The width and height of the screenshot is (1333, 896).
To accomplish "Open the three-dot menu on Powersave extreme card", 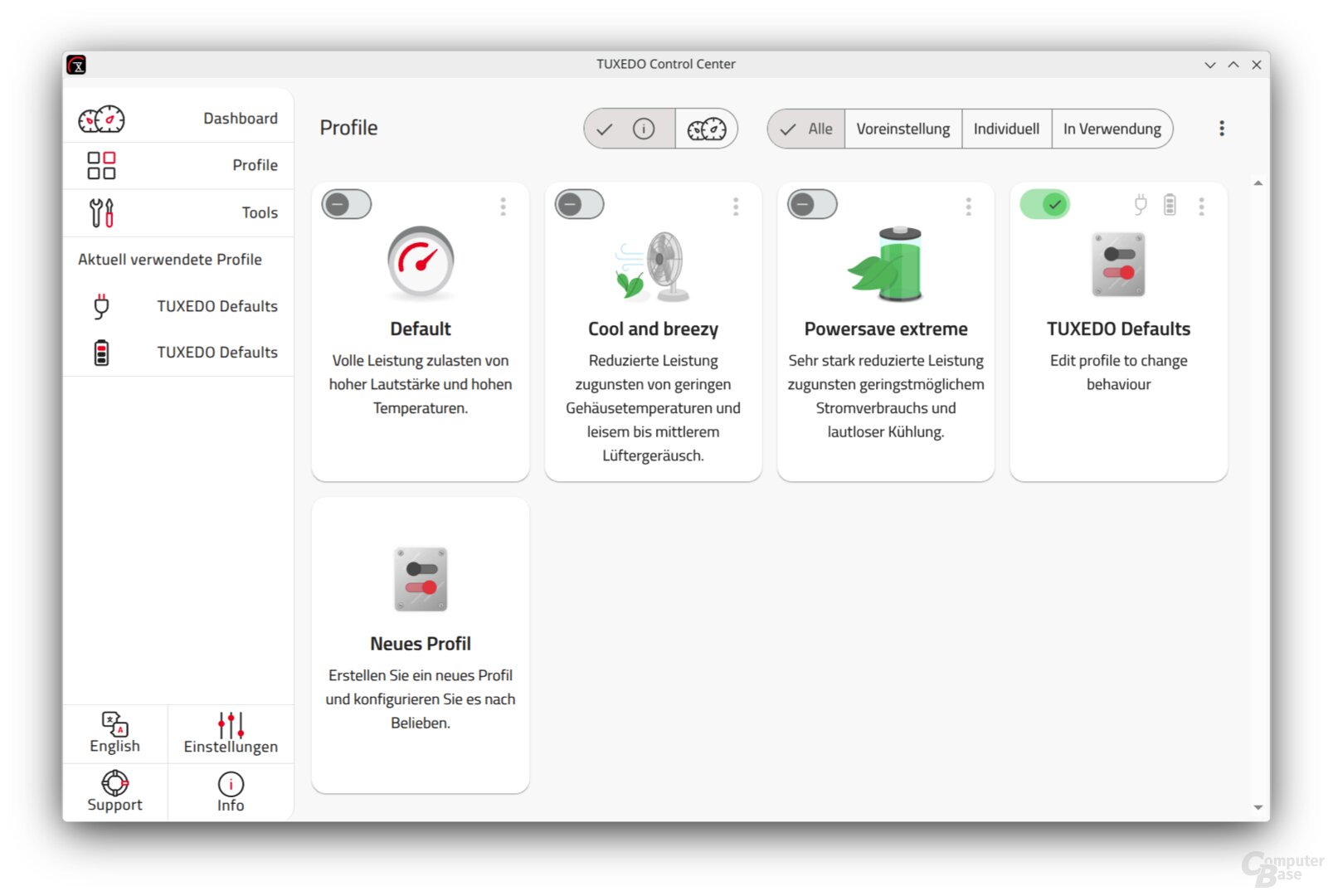I will coord(968,207).
